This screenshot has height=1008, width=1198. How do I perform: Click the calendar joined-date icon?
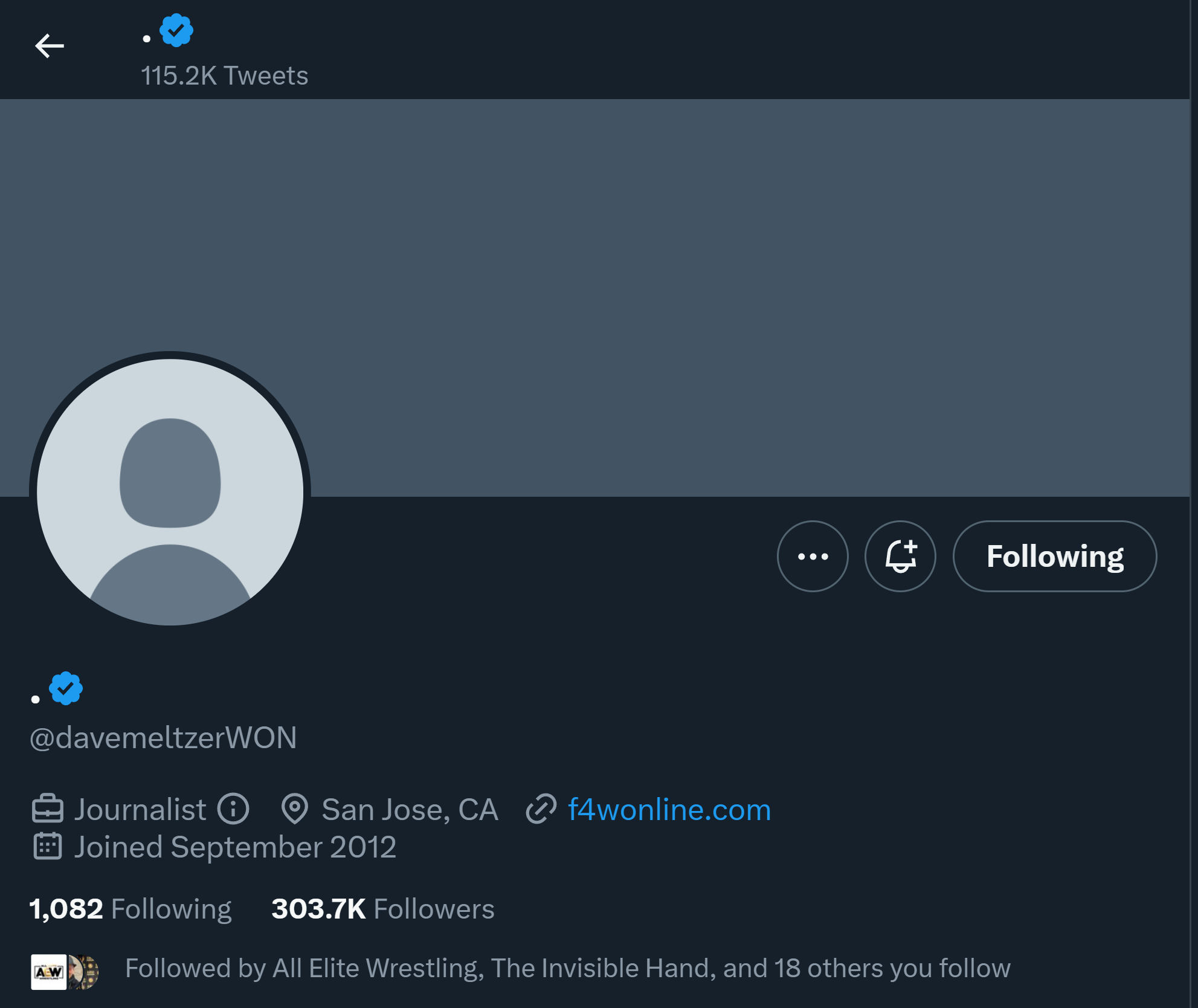coord(47,846)
